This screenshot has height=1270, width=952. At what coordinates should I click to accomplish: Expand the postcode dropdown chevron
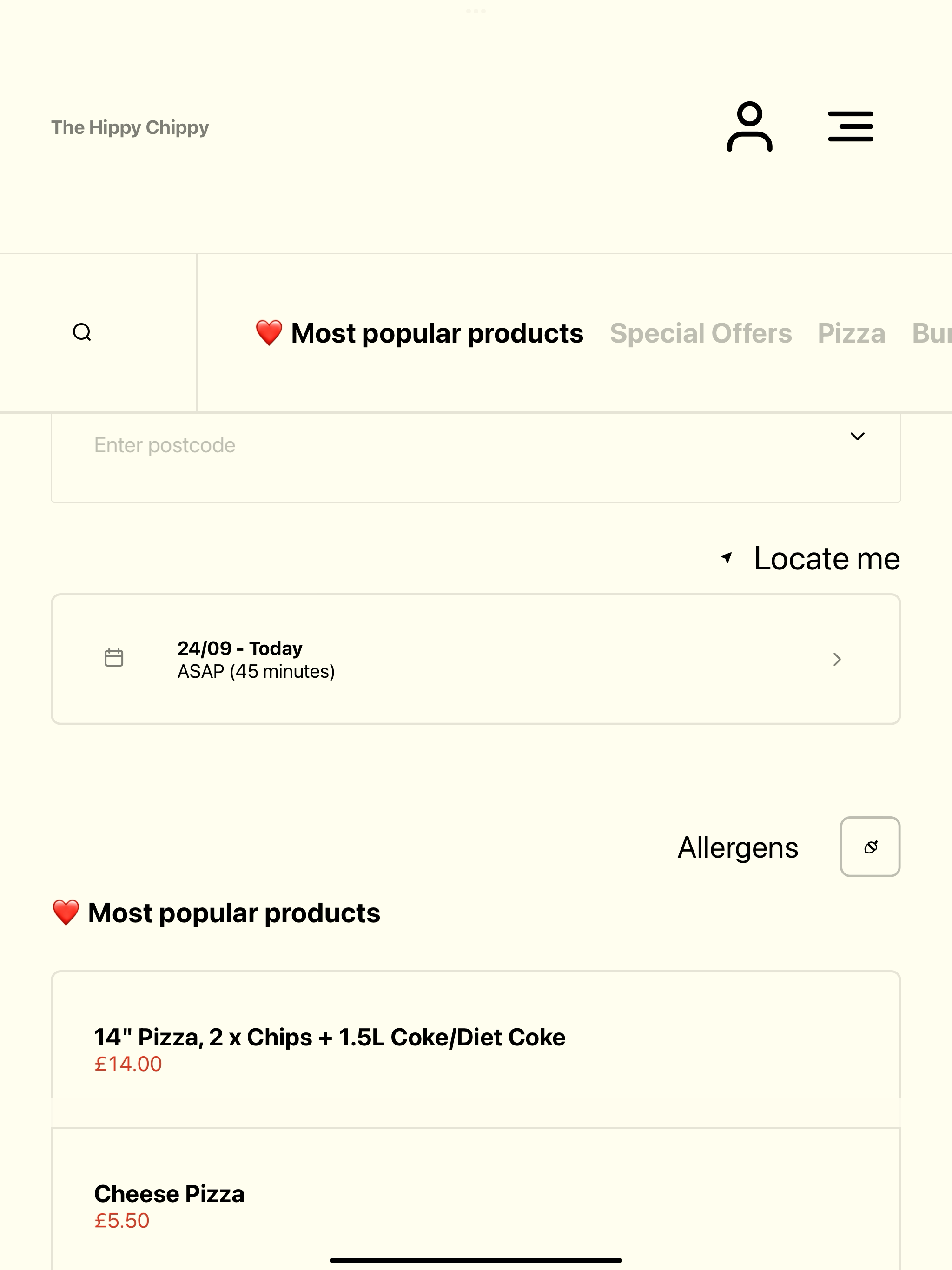click(857, 437)
